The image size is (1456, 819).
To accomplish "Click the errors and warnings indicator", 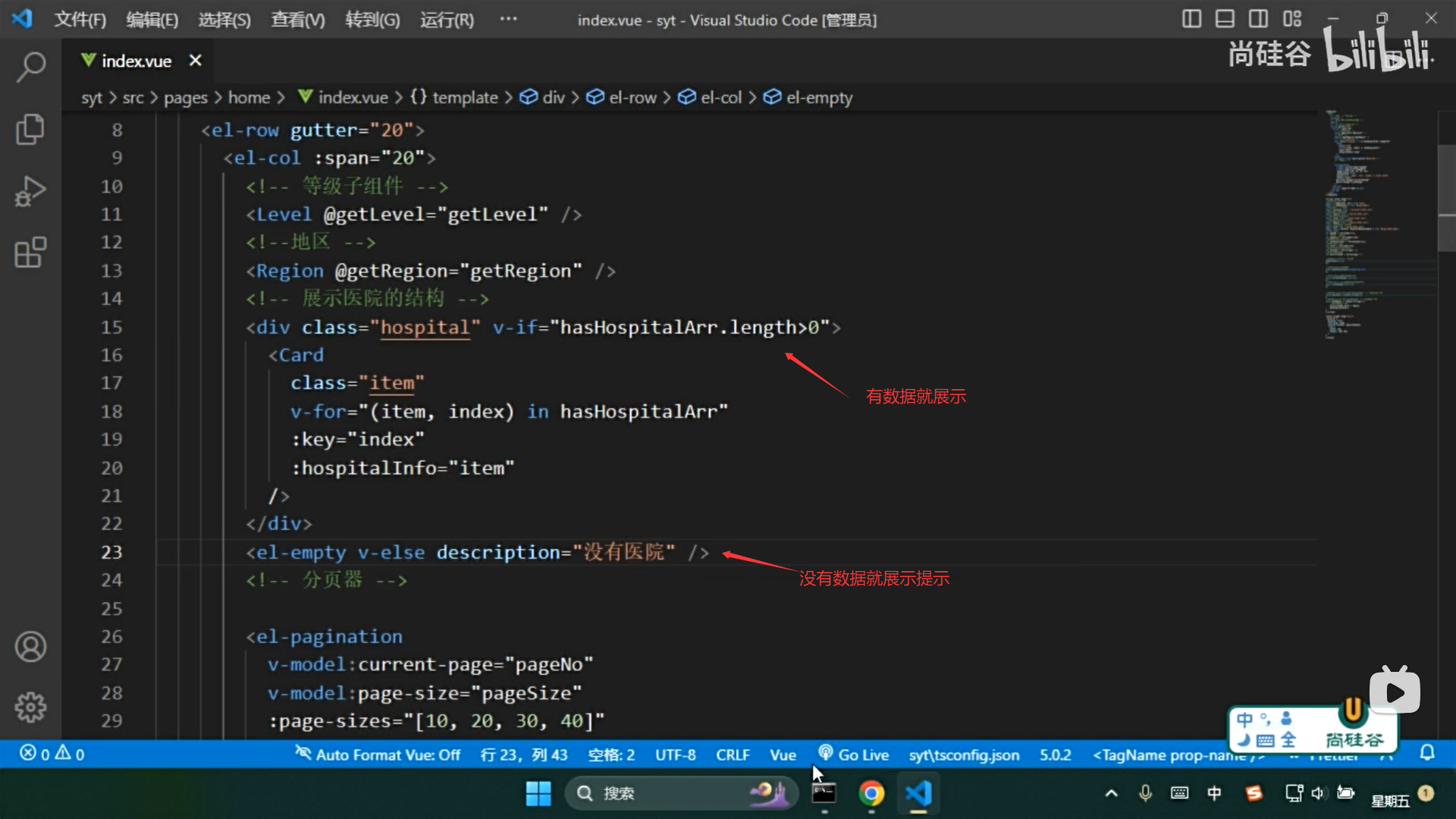I will coord(52,754).
